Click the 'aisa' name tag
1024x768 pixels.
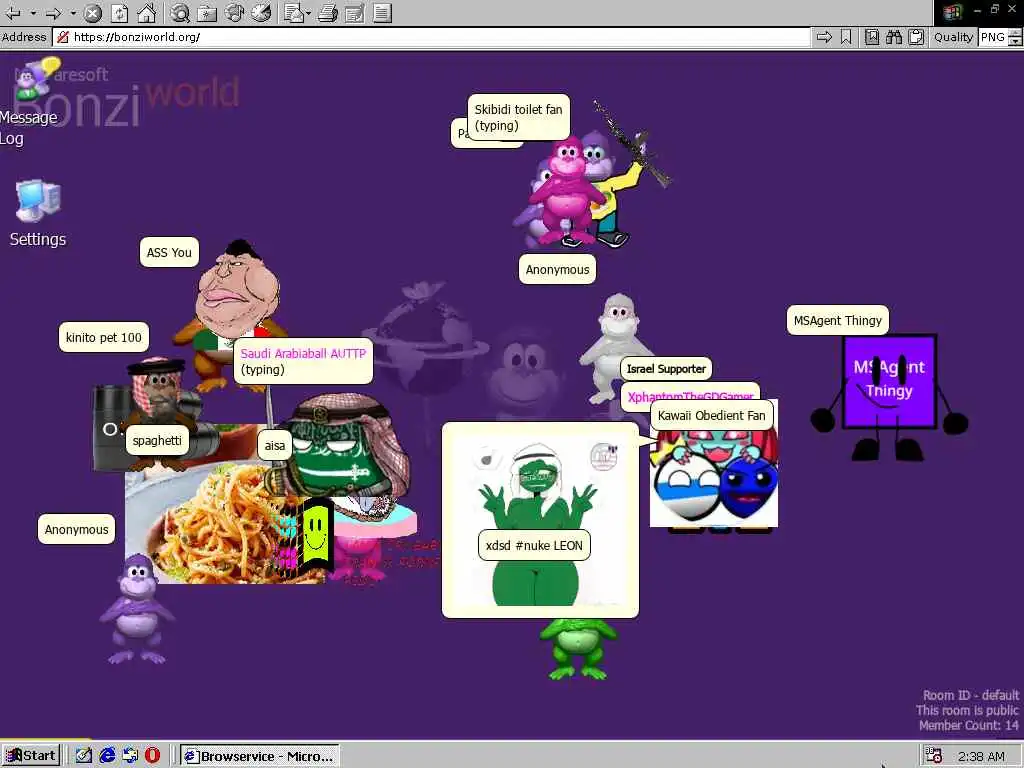click(x=274, y=445)
